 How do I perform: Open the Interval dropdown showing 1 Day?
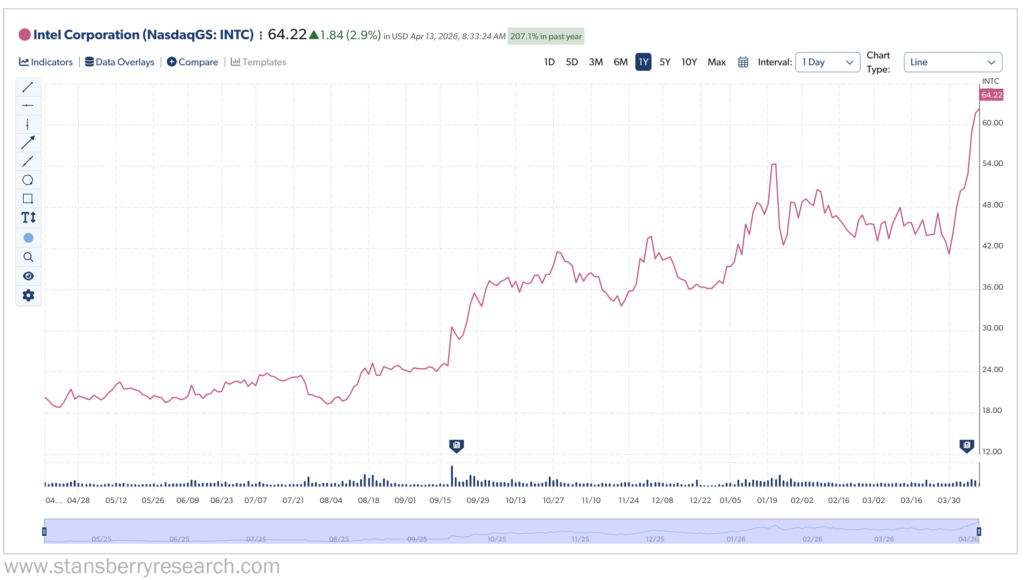pos(827,62)
